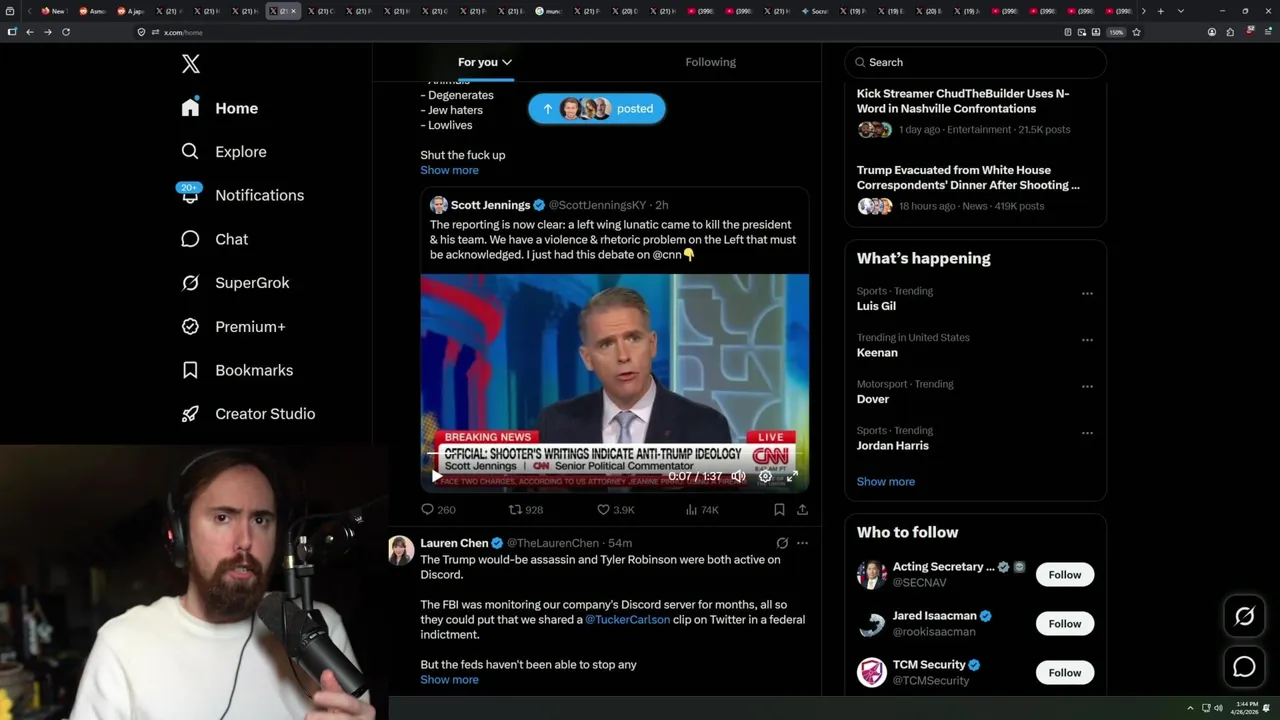Reload the page with the refresh icon
The width and height of the screenshot is (1280, 720).
[66, 32]
